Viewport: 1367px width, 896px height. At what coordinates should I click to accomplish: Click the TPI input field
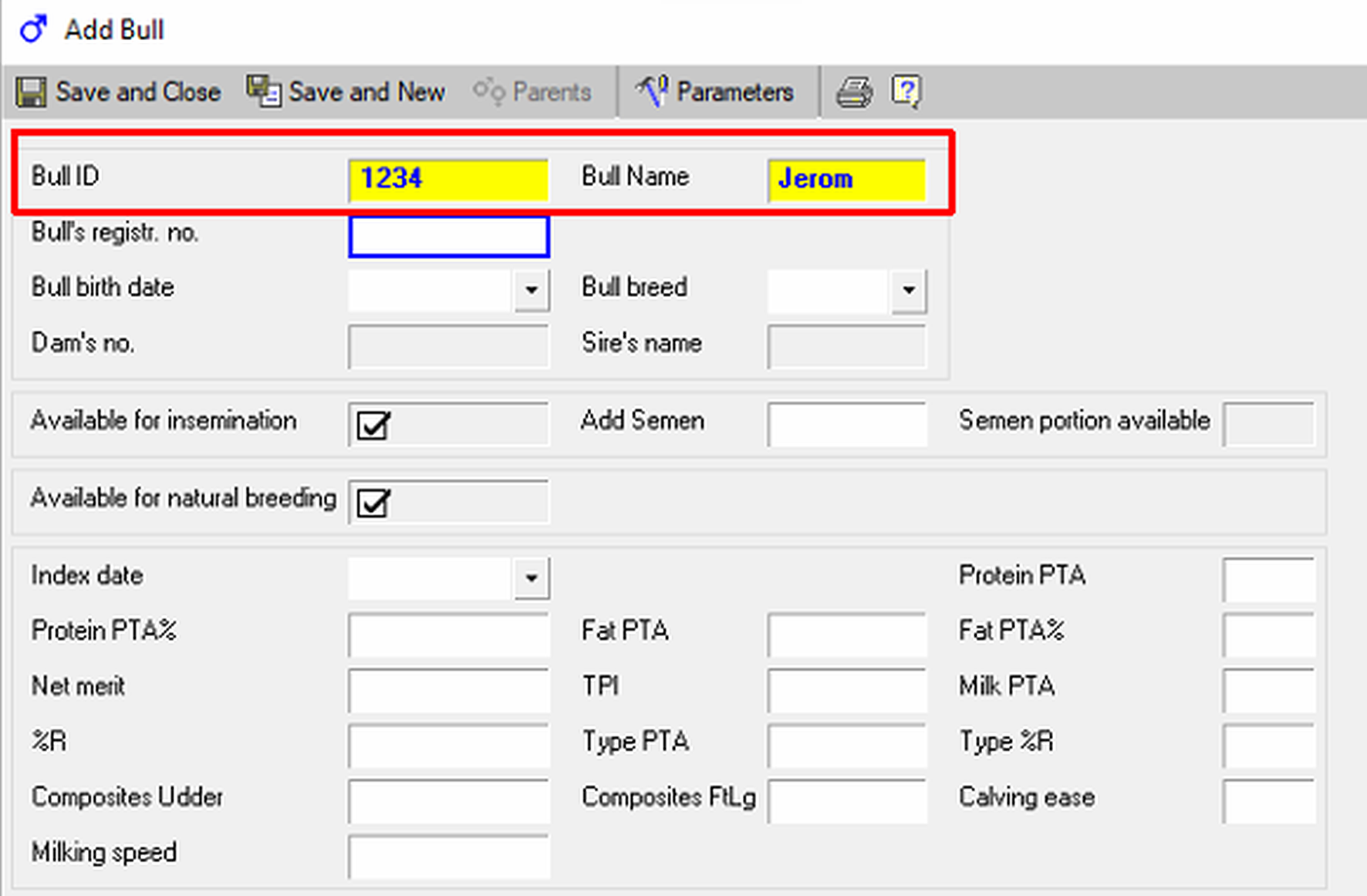click(847, 690)
